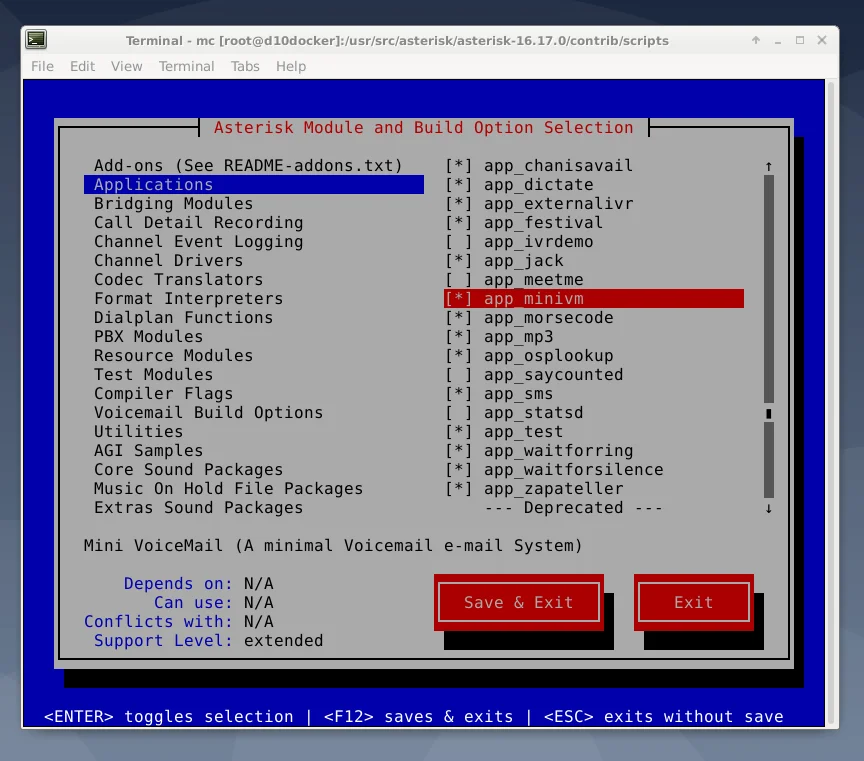864x761 pixels.
Task: Toggle the app_morsecode checkbox
Action: coord(458,318)
